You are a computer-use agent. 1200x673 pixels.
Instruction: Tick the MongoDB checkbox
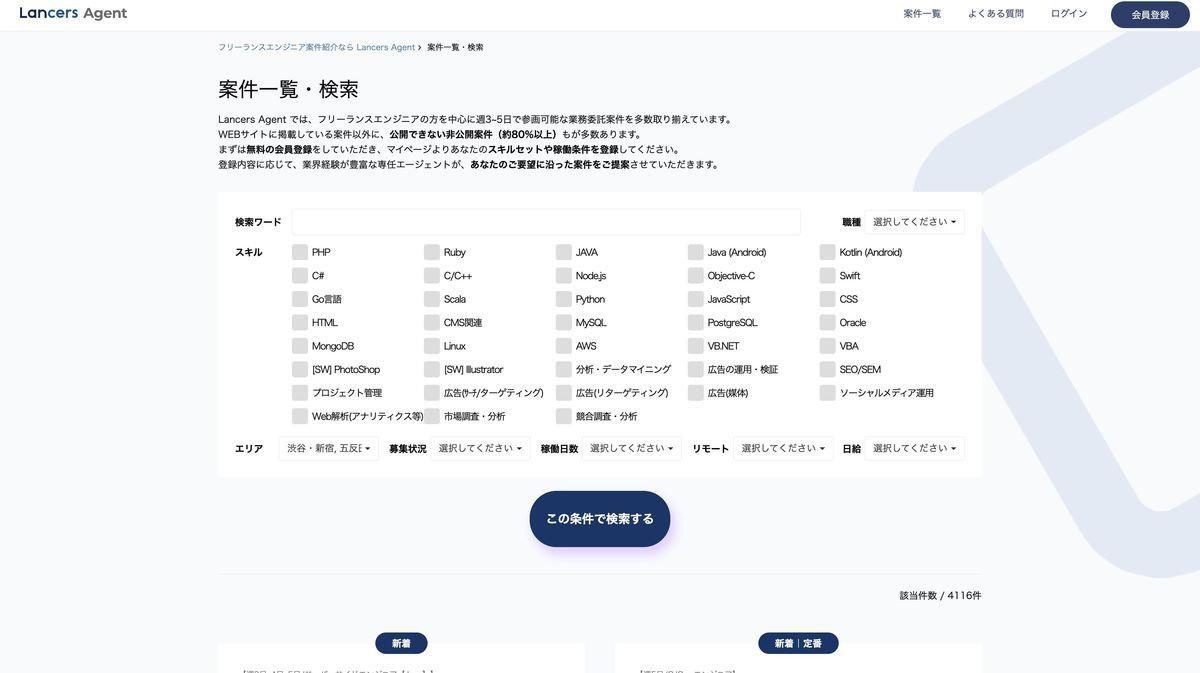(300, 346)
